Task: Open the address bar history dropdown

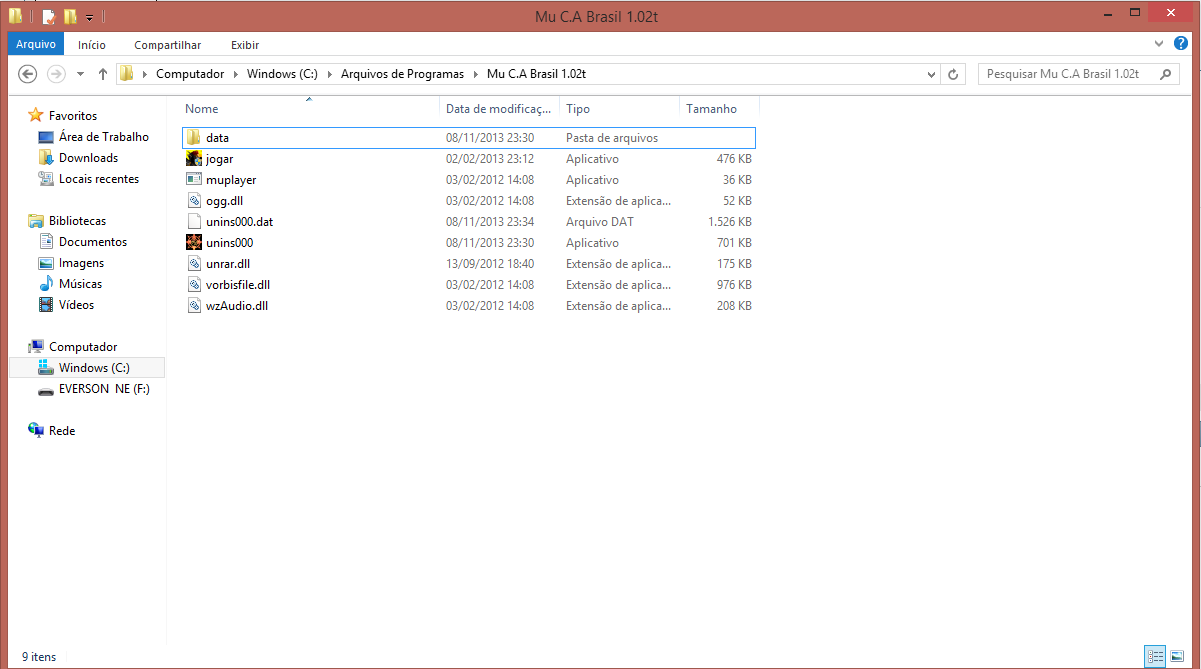Action: coord(931,74)
